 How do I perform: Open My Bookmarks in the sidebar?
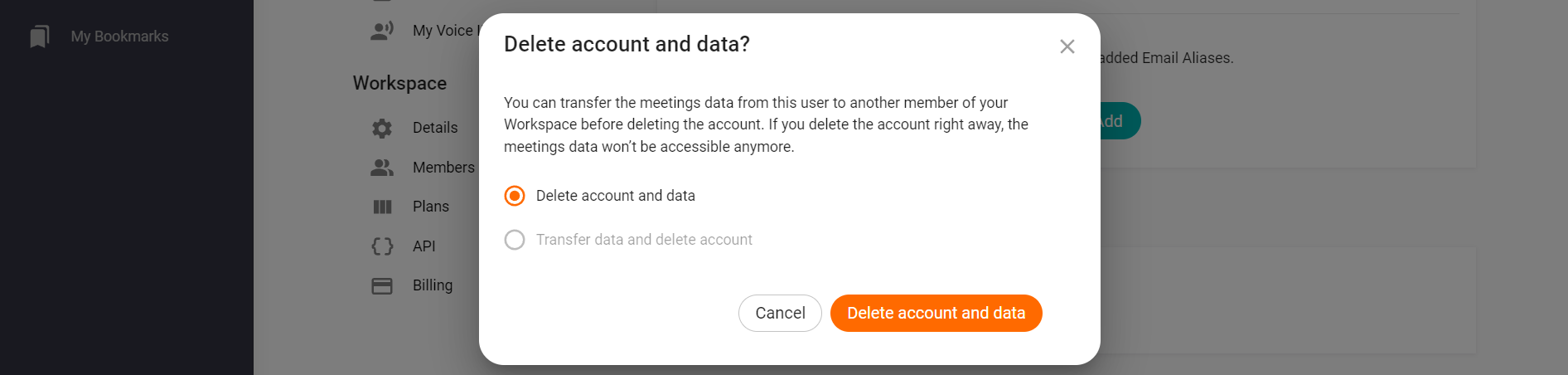click(119, 37)
